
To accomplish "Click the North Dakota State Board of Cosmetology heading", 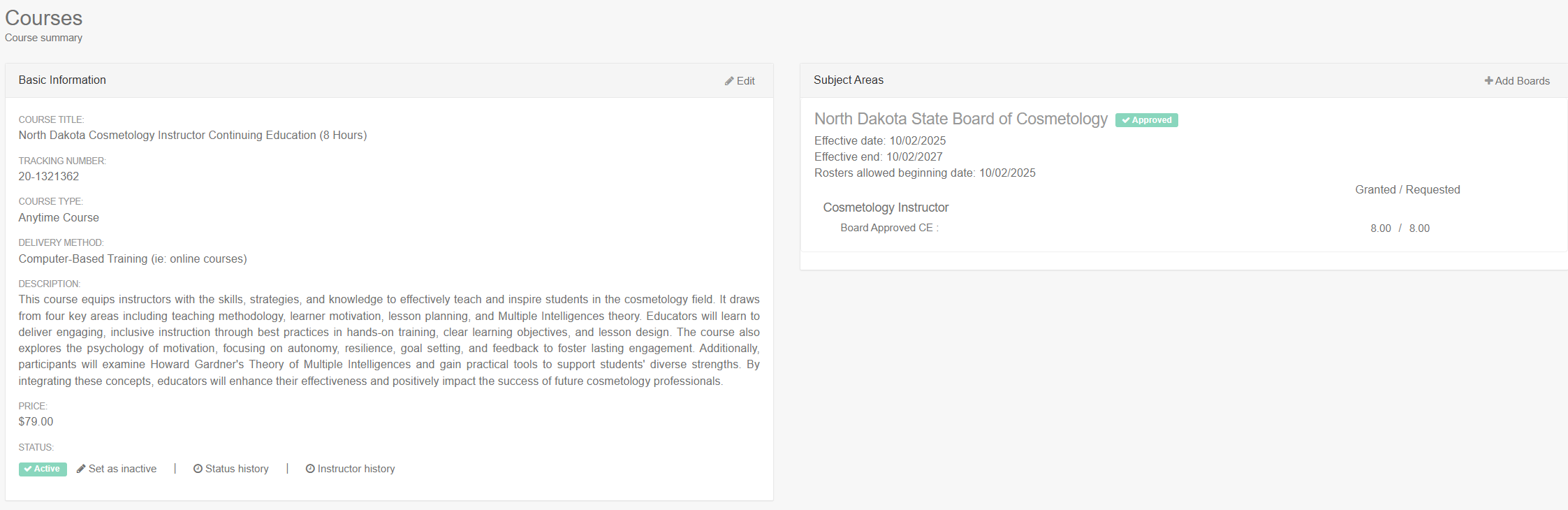I will tap(960, 119).
